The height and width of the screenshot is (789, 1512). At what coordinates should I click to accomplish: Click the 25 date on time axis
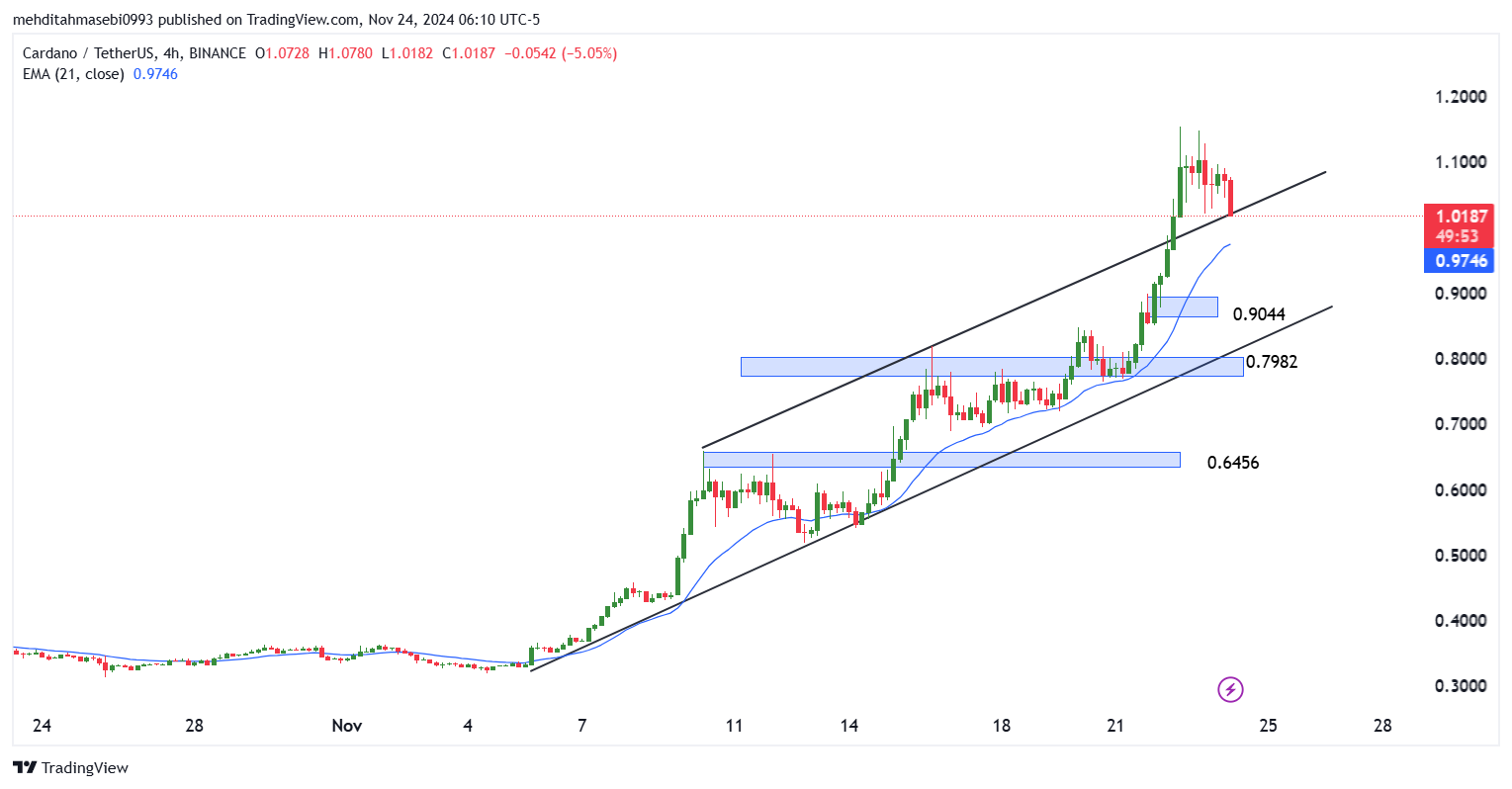(1269, 726)
